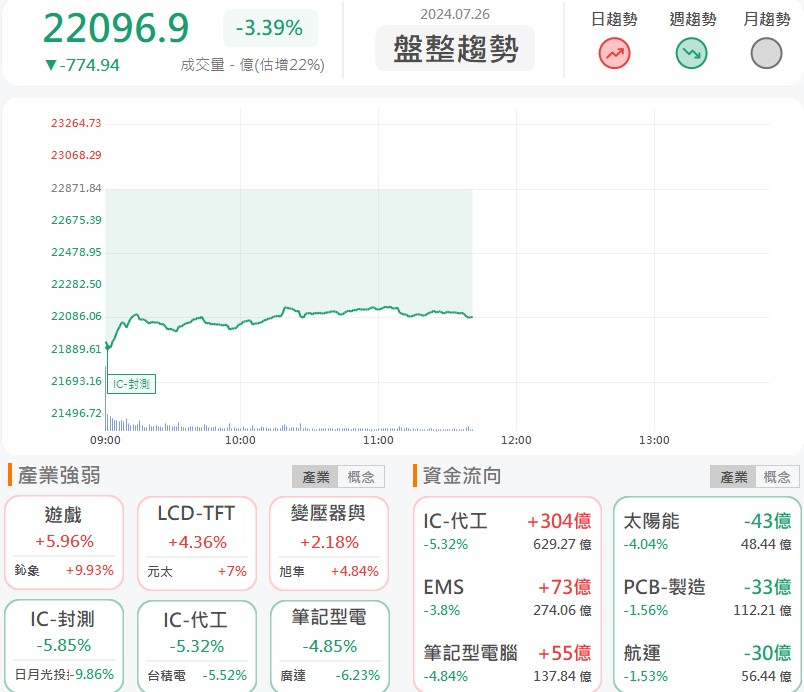
Task: Click the -3.39% change badge
Action: pyautogui.click(x=270, y=28)
